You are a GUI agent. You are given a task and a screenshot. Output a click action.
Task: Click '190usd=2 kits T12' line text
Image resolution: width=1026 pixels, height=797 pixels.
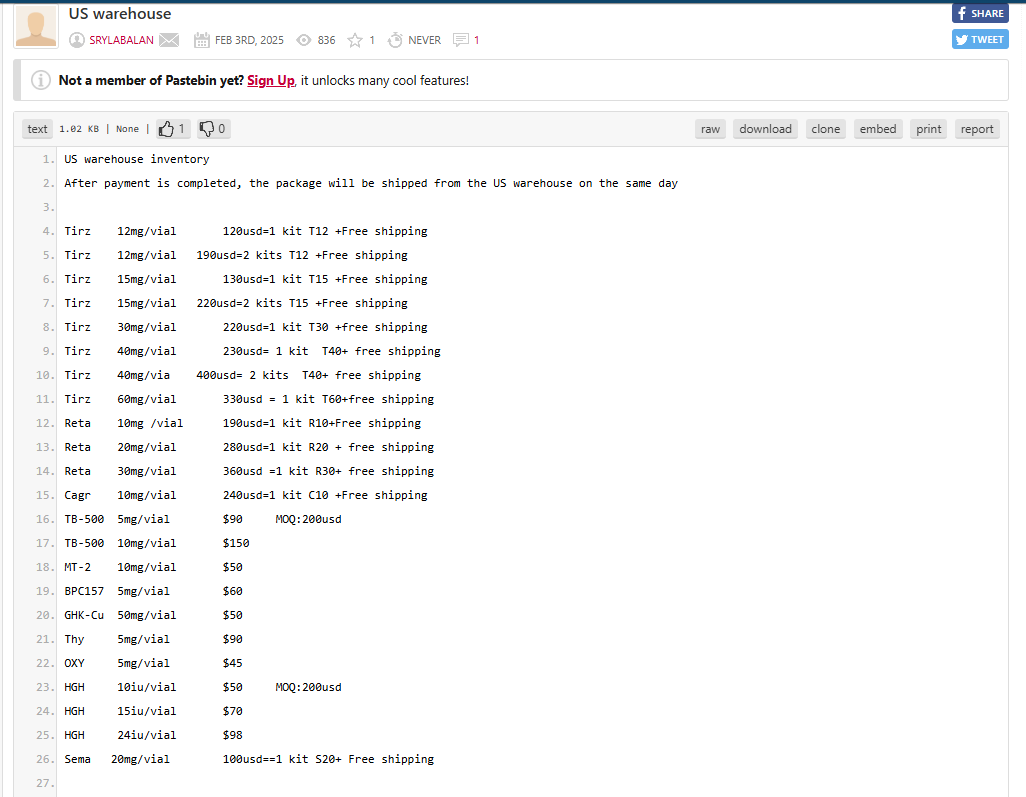[x=302, y=255]
